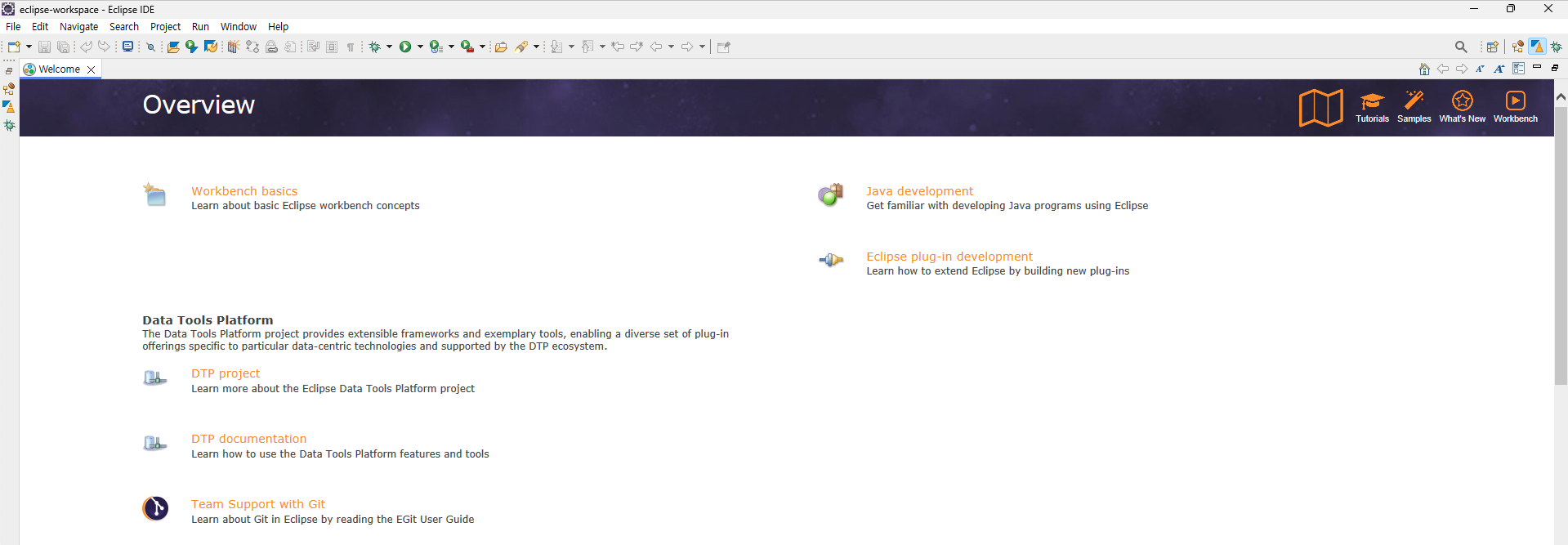
Task: Toggle Show Whitespace Characters pilcrow
Action: tap(351, 47)
